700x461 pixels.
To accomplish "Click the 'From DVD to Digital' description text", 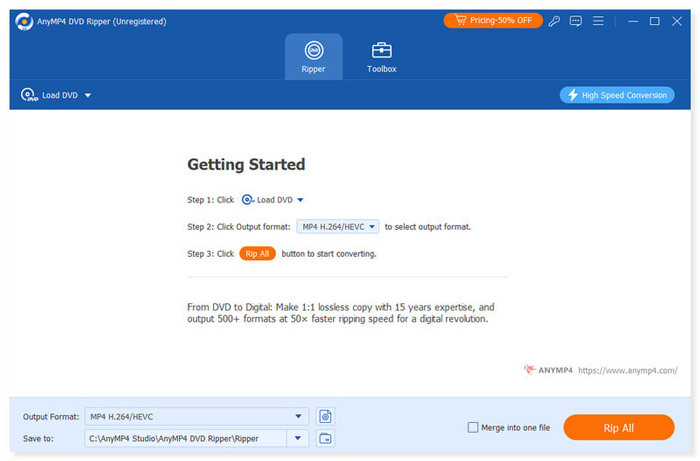I will point(341,313).
